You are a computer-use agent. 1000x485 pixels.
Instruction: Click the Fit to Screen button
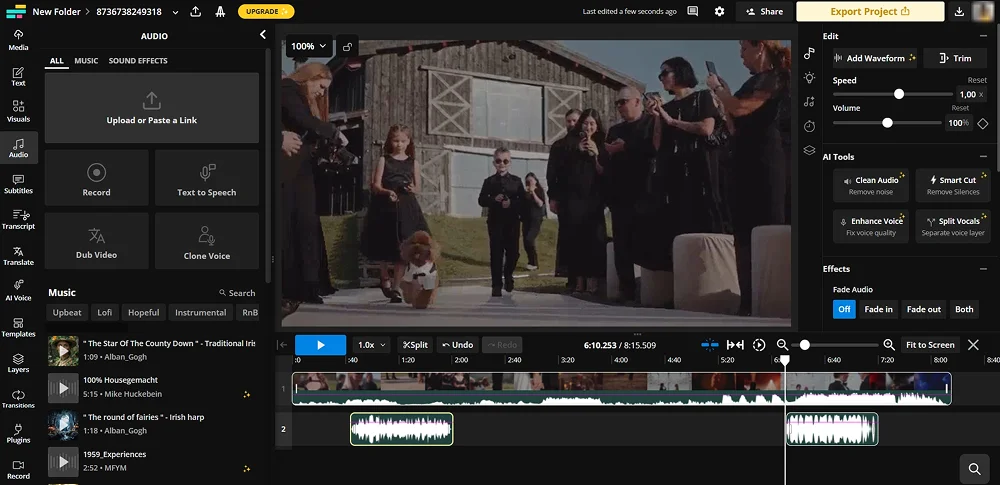tap(930, 345)
